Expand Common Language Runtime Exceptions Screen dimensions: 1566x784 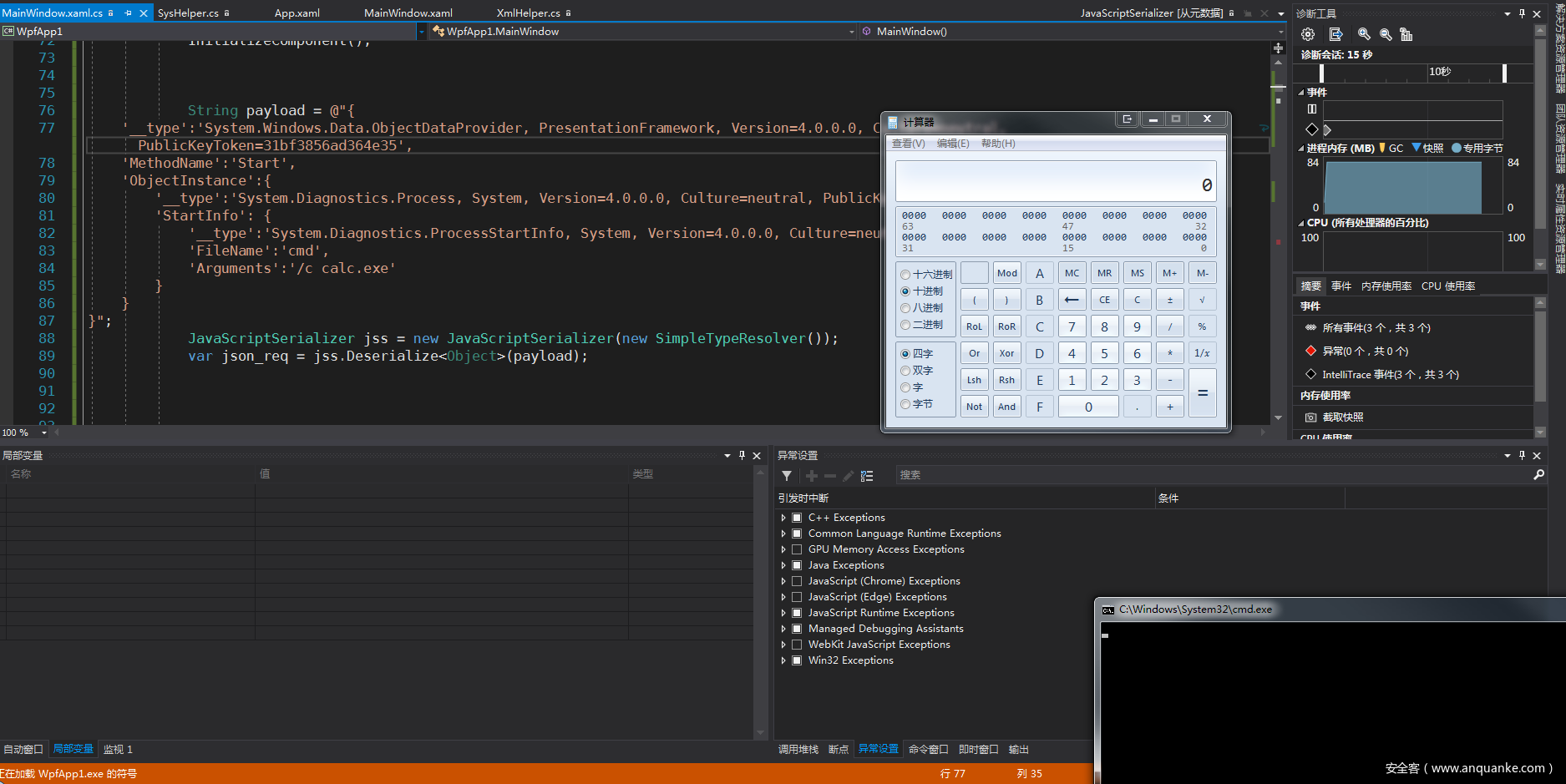point(783,534)
